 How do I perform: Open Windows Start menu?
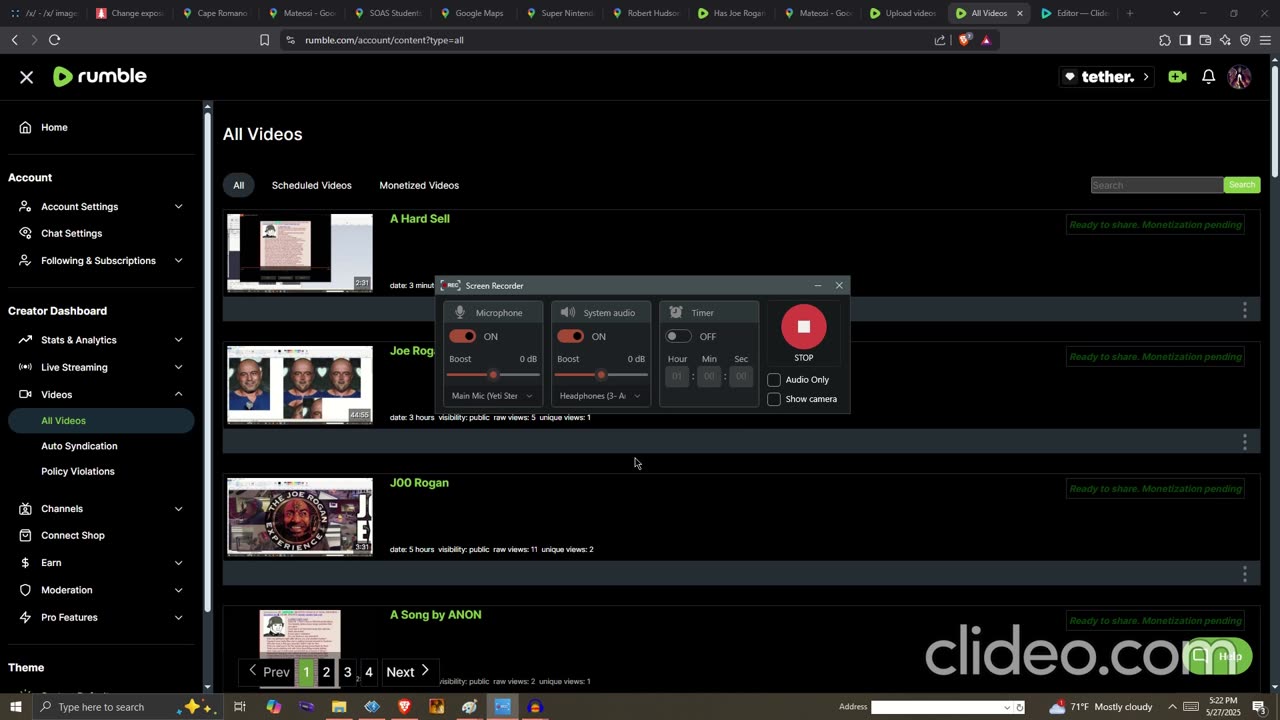coord(15,707)
